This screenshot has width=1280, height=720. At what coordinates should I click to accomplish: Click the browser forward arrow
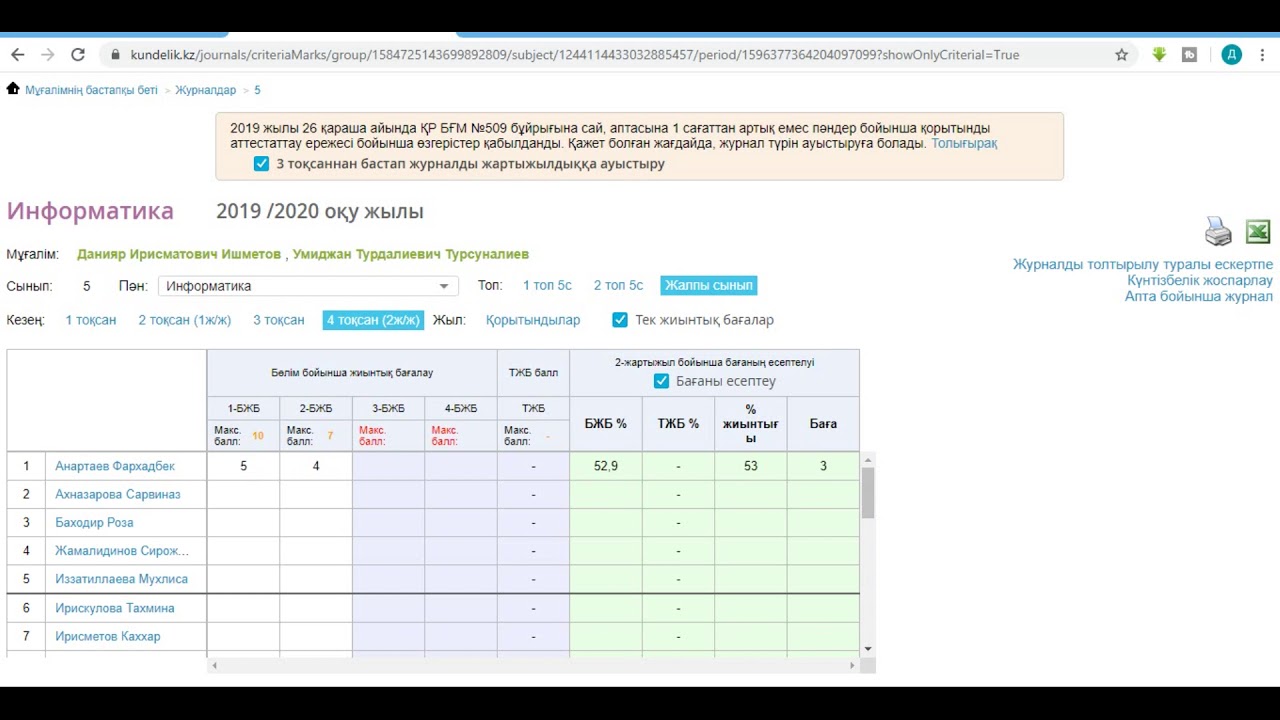pos(47,55)
